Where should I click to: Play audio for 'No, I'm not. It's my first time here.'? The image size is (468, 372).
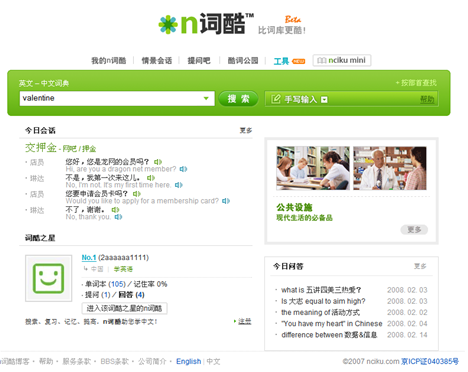point(179,185)
